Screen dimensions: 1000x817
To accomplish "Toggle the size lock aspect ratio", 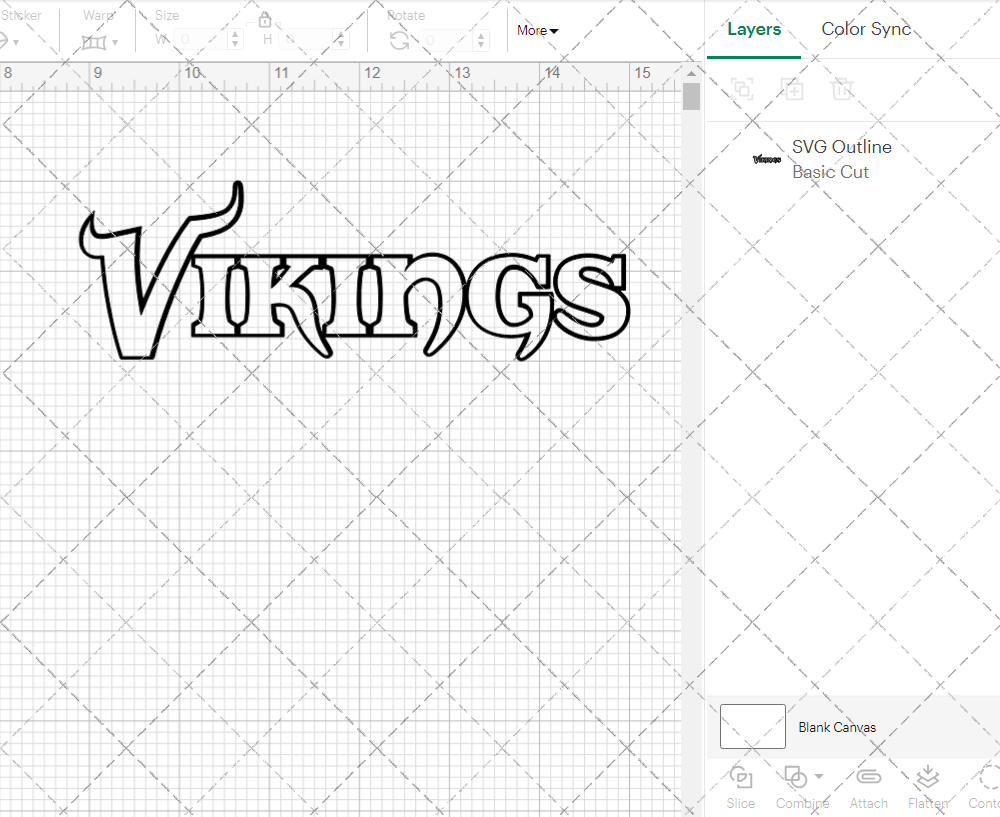I will tap(265, 19).
